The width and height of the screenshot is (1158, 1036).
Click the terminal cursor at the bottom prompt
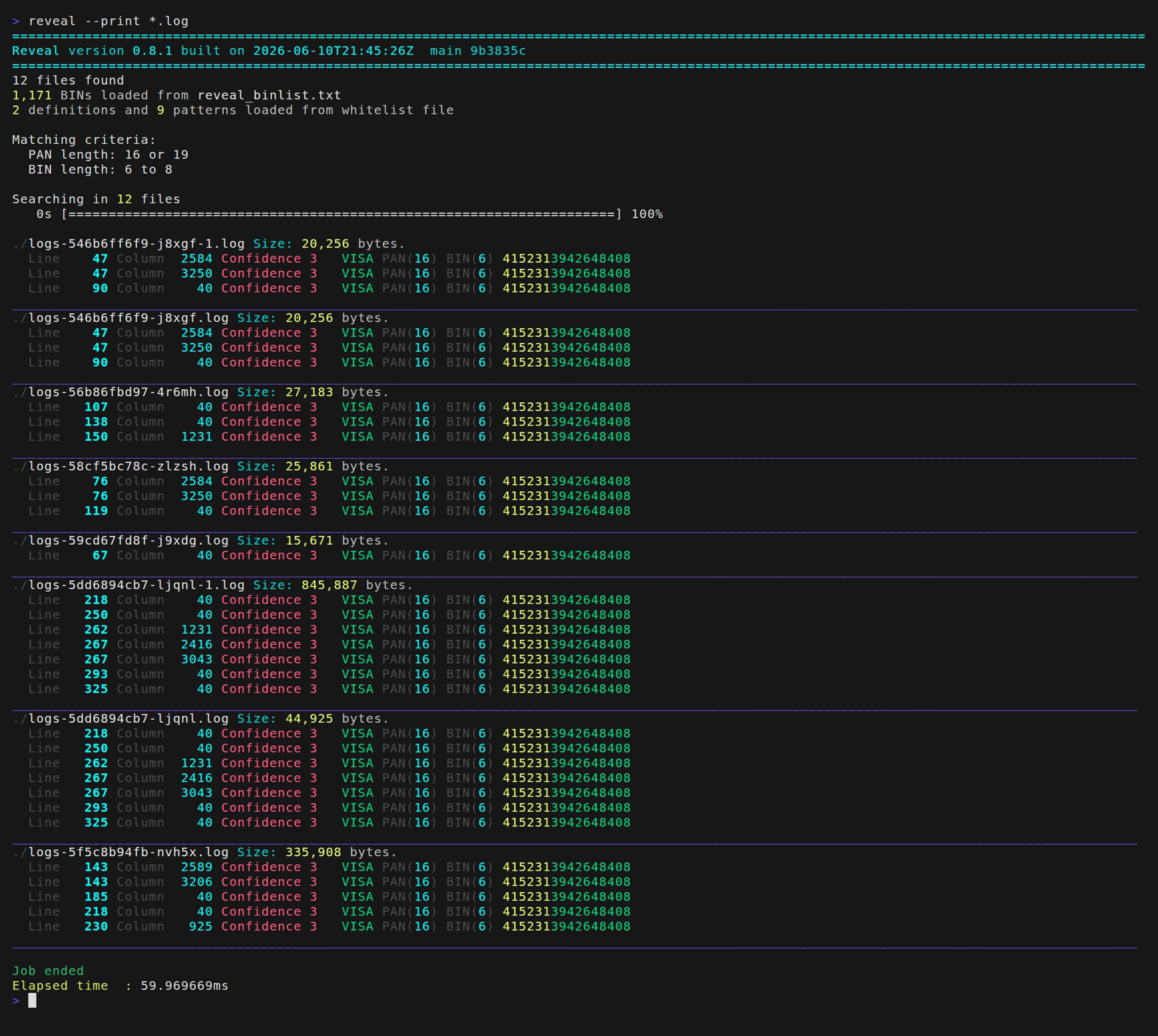(x=32, y=1001)
